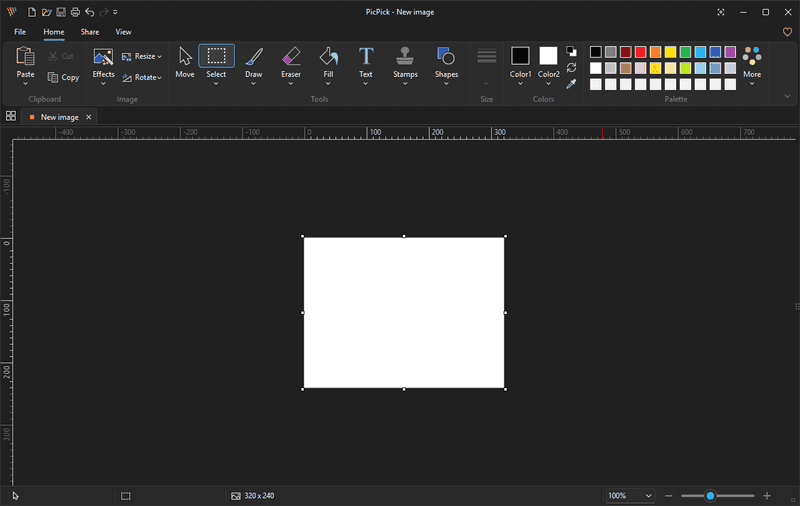Image resolution: width=800 pixels, height=506 pixels.
Task: Switch to the Home ribbon tab
Action: point(54,32)
